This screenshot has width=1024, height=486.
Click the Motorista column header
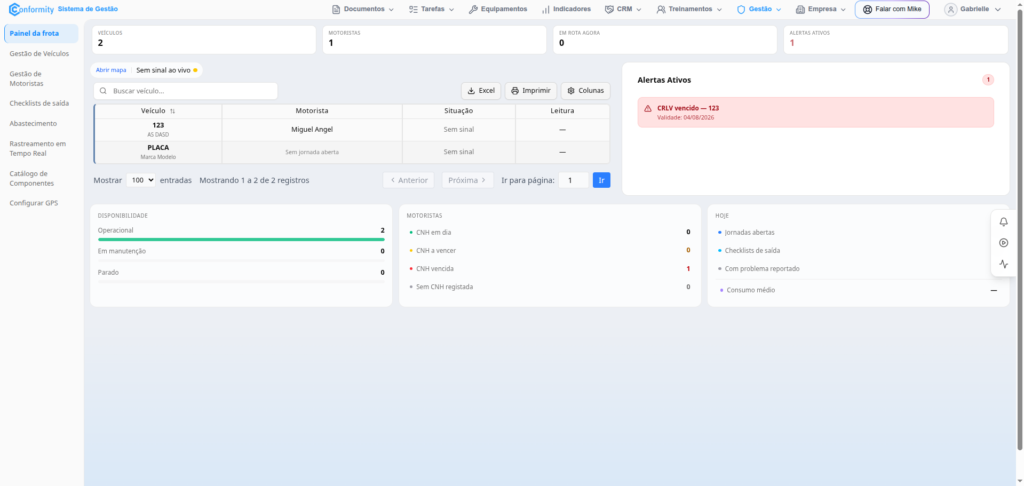pyautogui.click(x=312, y=111)
